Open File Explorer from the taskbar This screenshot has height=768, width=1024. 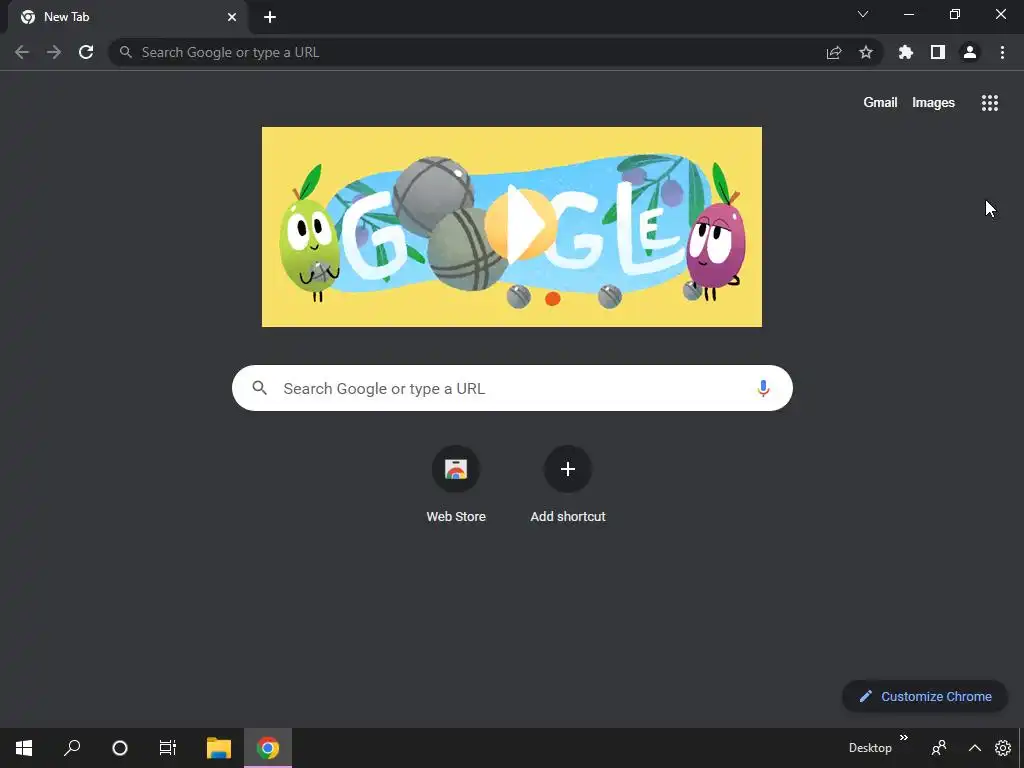click(x=219, y=748)
